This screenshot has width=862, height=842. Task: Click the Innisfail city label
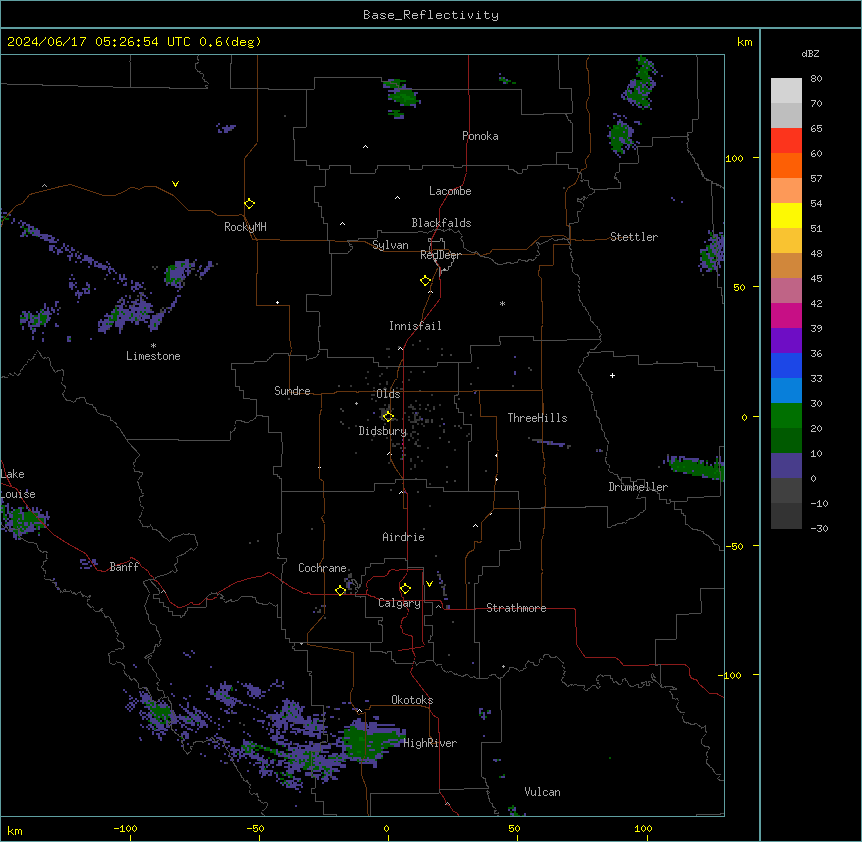(415, 326)
